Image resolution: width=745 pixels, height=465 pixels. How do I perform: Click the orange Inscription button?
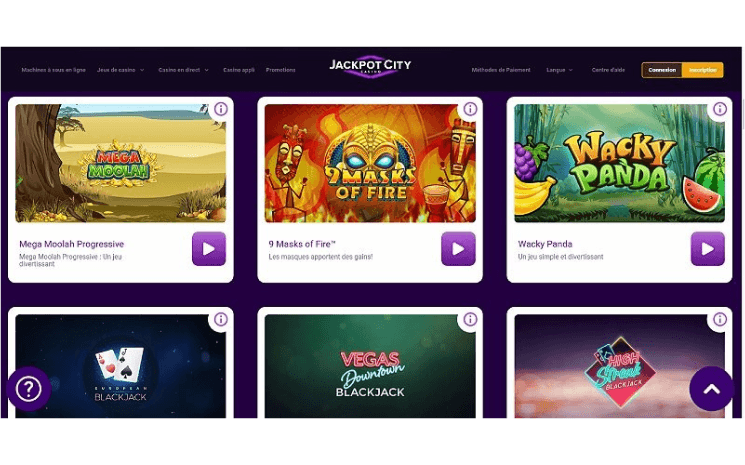pos(703,70)
